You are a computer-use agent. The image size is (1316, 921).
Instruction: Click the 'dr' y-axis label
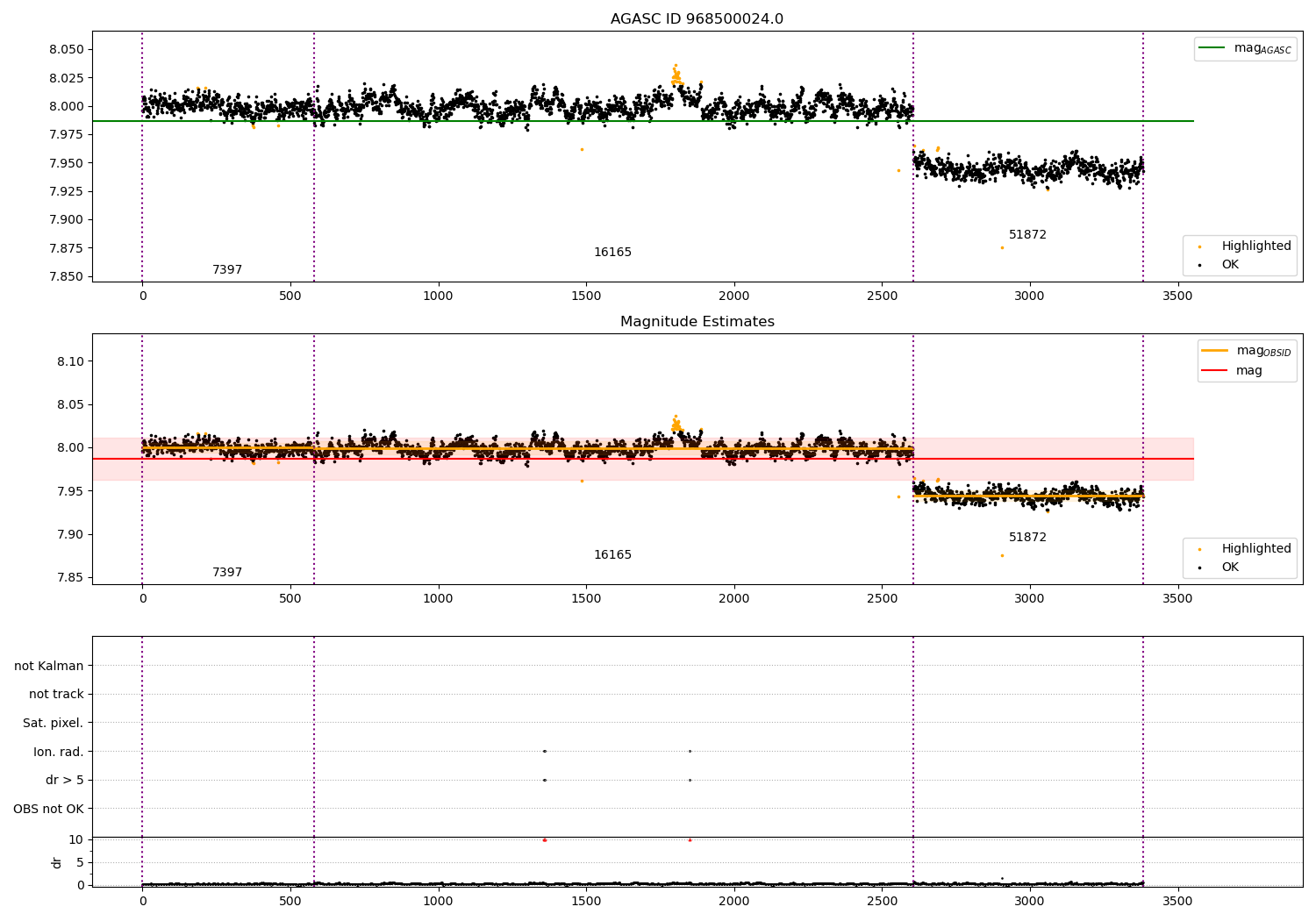tap(57, 862)
